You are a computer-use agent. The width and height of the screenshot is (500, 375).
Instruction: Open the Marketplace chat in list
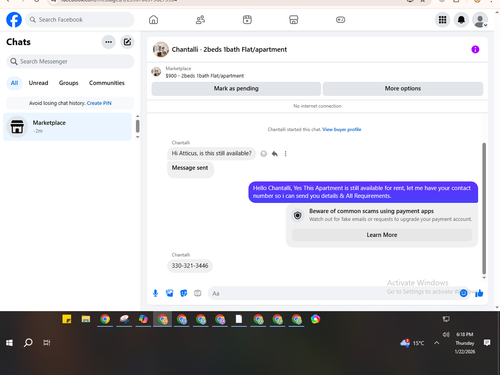(67, 127)
